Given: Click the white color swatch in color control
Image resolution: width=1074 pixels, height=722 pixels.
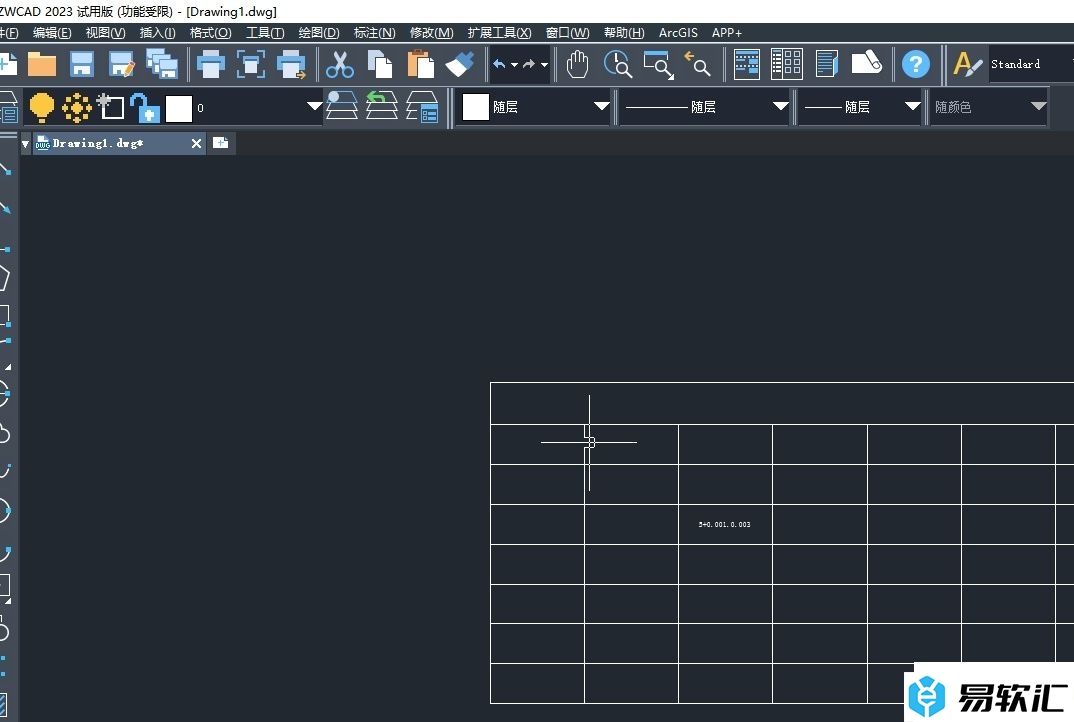Looking at the screenshot, I should click(476, 107).
